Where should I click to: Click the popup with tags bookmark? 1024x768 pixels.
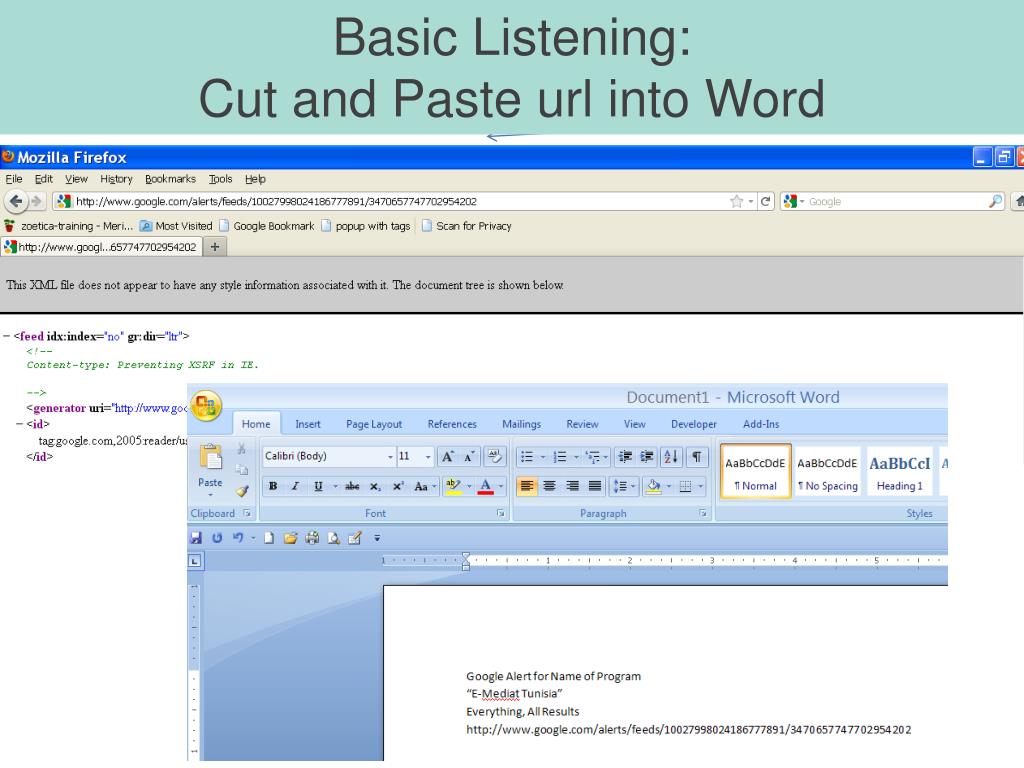[x=366, y=226]
